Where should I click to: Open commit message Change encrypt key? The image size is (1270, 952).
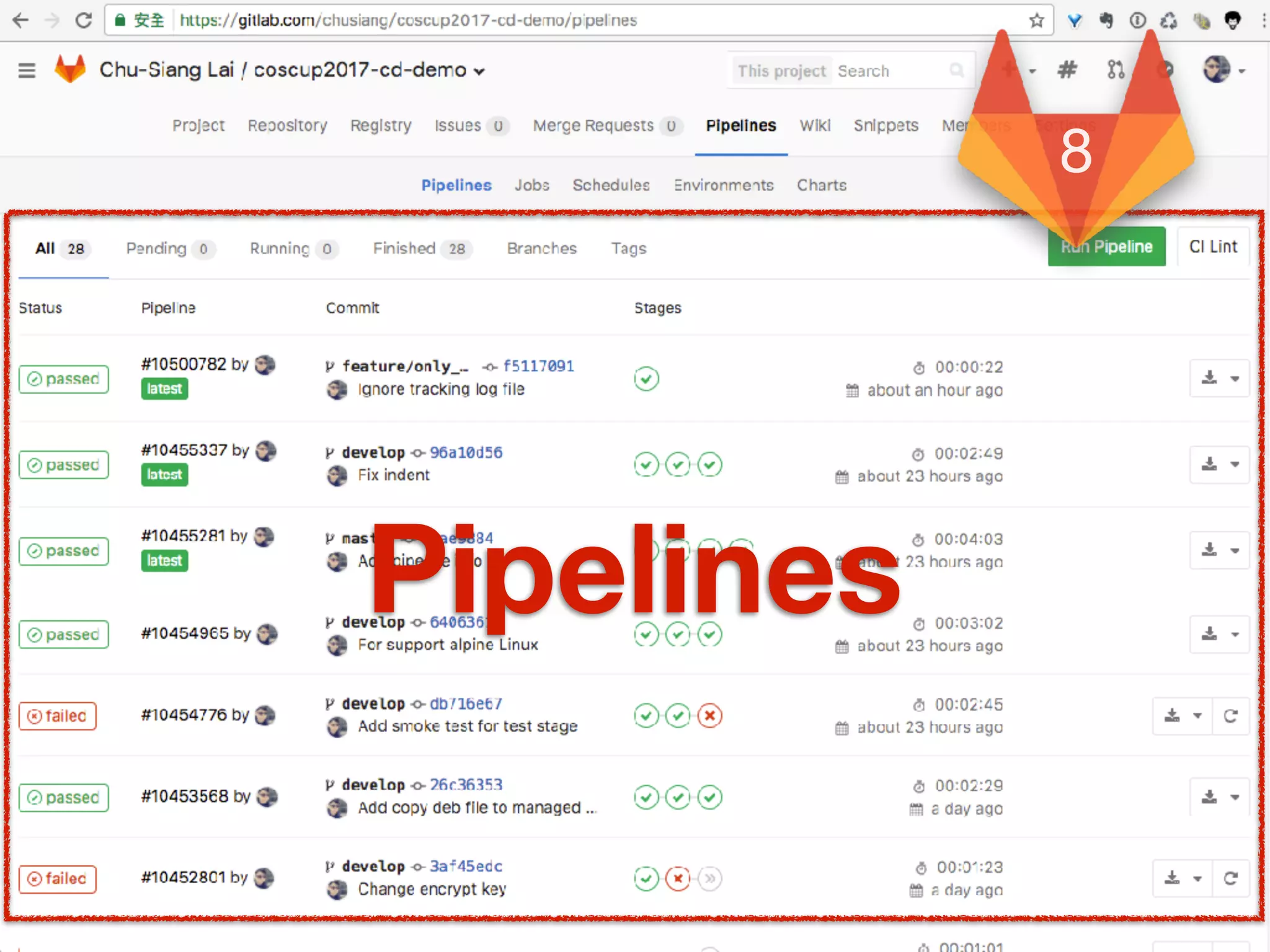[x=432, y=889]
